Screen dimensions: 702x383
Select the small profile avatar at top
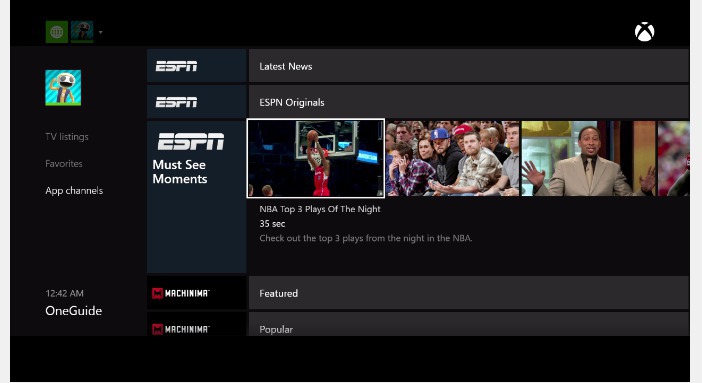[x=82, y=32]
